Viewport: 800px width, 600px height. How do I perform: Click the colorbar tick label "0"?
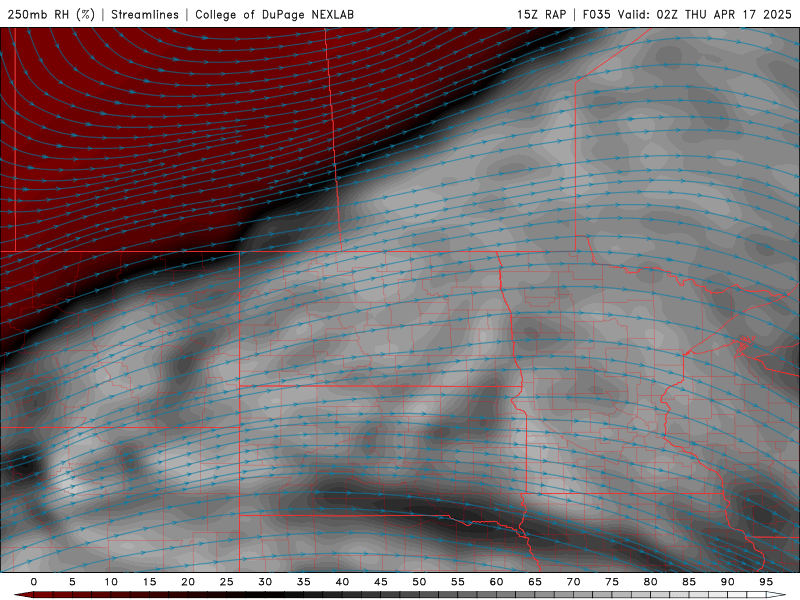click(34, 582)
